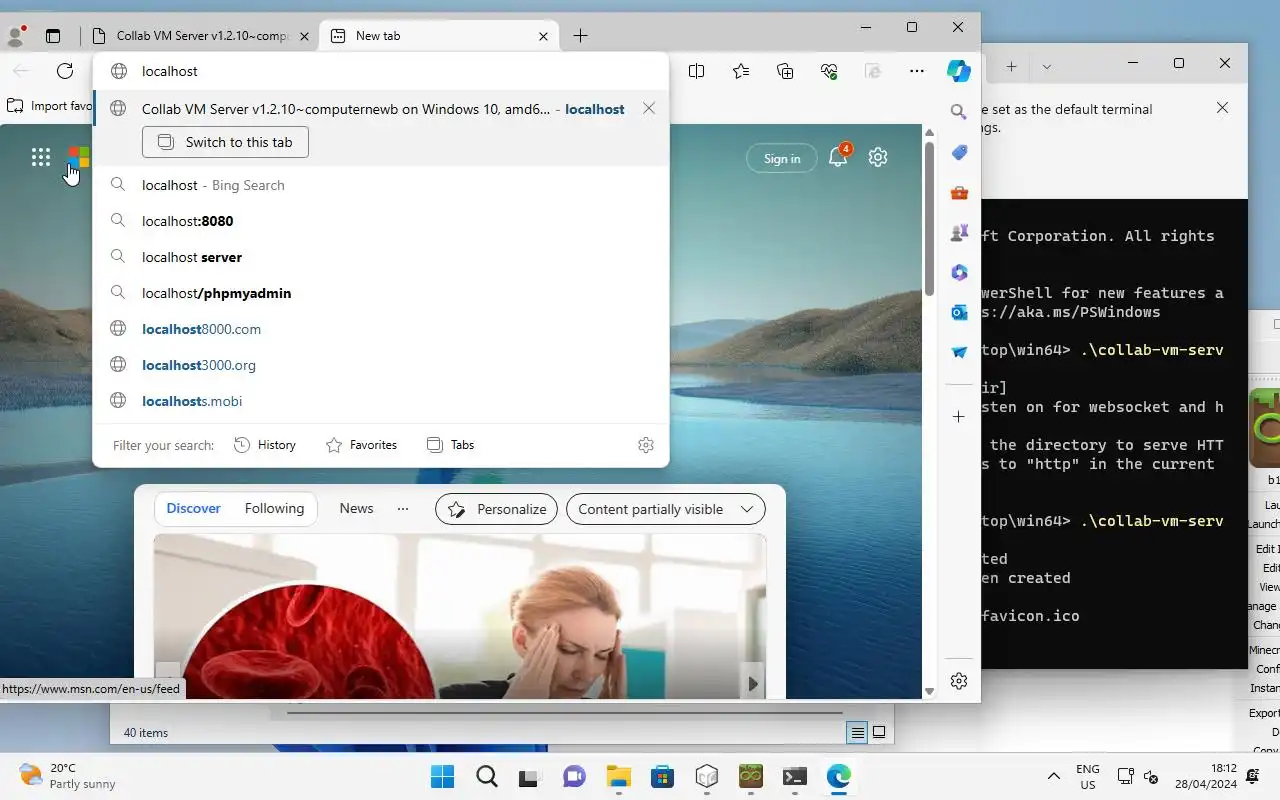Open Collections icon in Edge toolbar
The height and width of the screenshot is (800, 1280).
785,71
